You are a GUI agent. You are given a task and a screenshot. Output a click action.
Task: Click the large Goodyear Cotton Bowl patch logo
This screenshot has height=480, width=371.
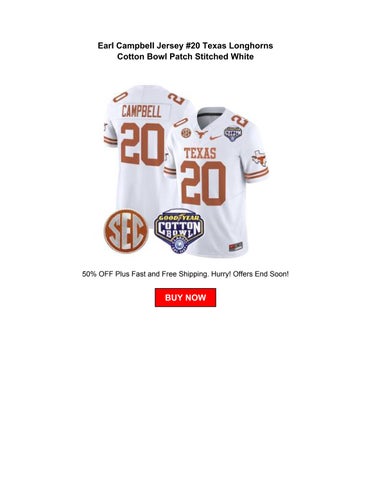[179, 231]
